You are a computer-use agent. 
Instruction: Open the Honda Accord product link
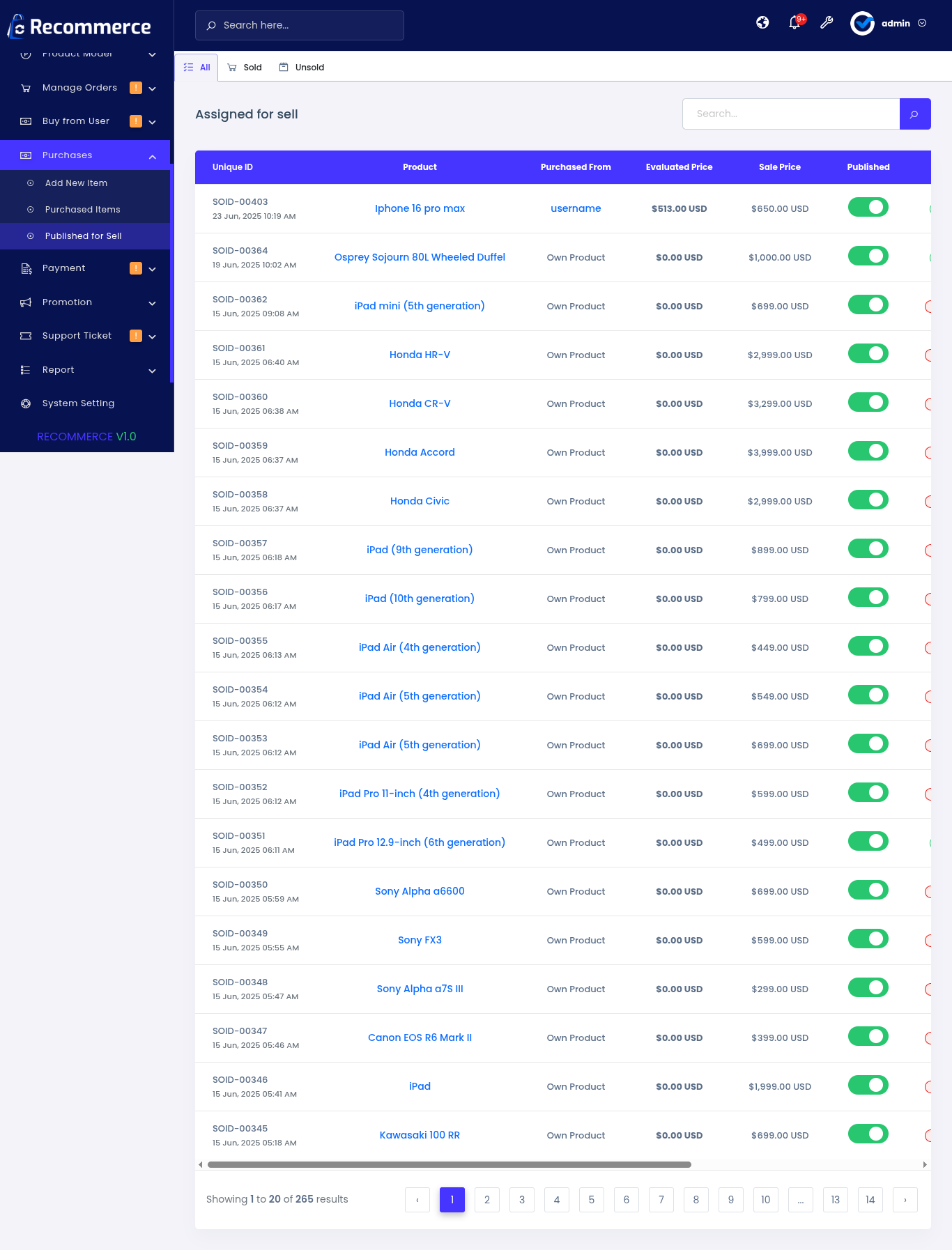[x=420, y=452]
